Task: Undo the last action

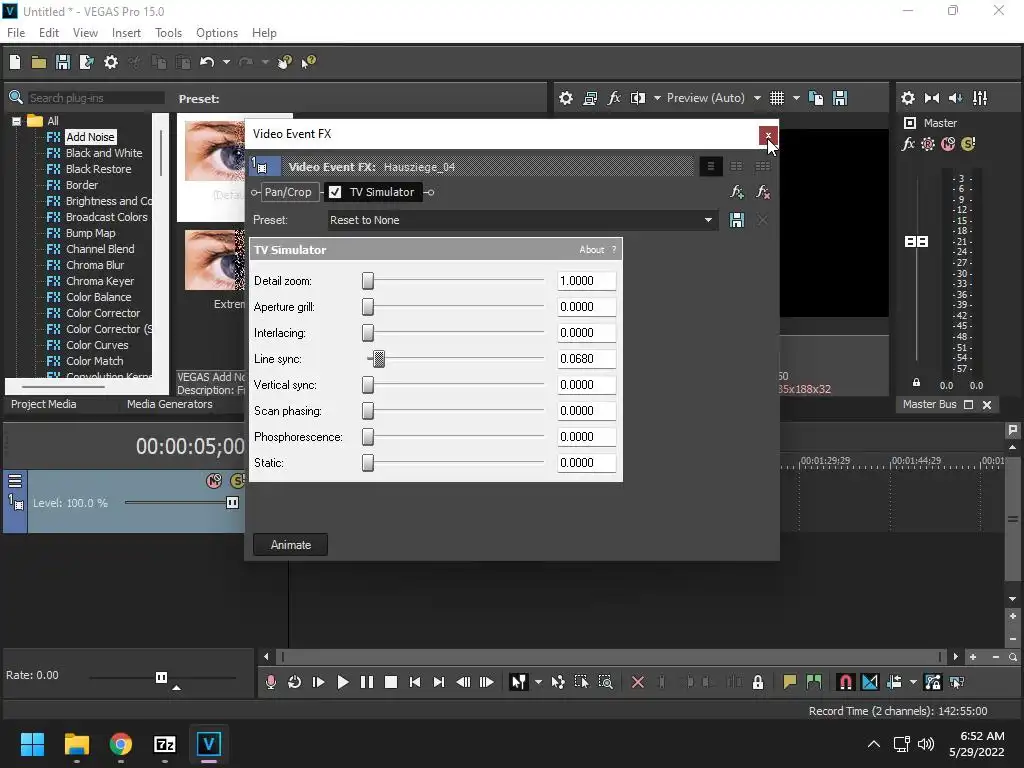Action: click(x=207, y=62)
